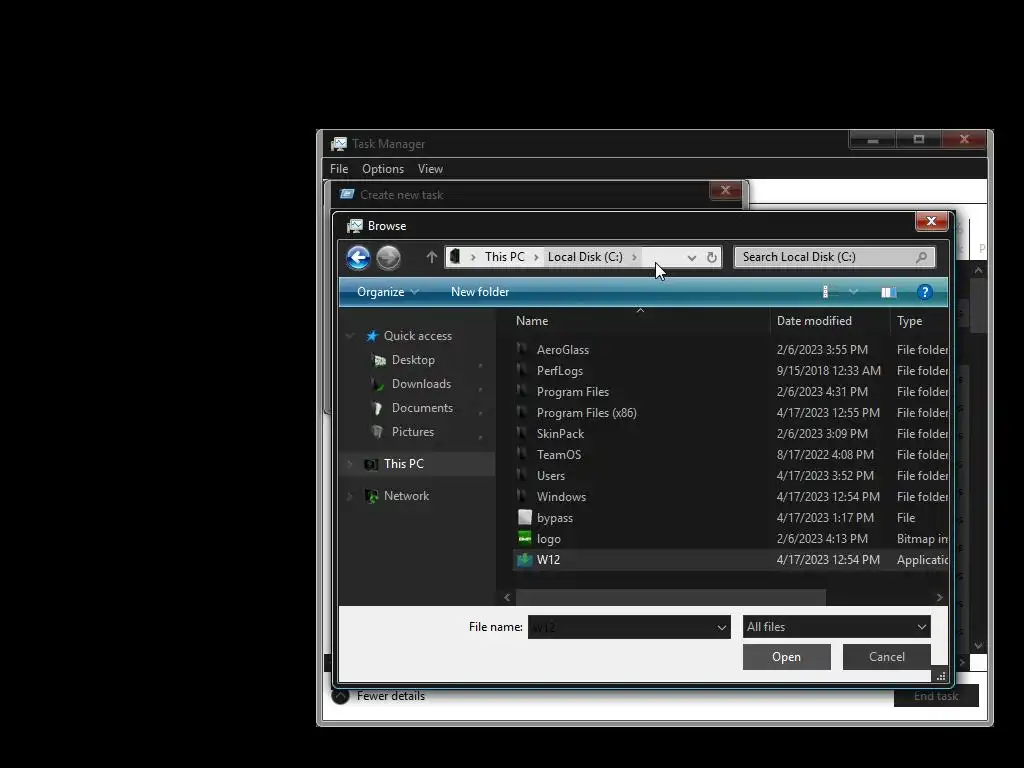Expand the chevron after Local Disk (C:)

pyautogui.click(x=634, y=257)
